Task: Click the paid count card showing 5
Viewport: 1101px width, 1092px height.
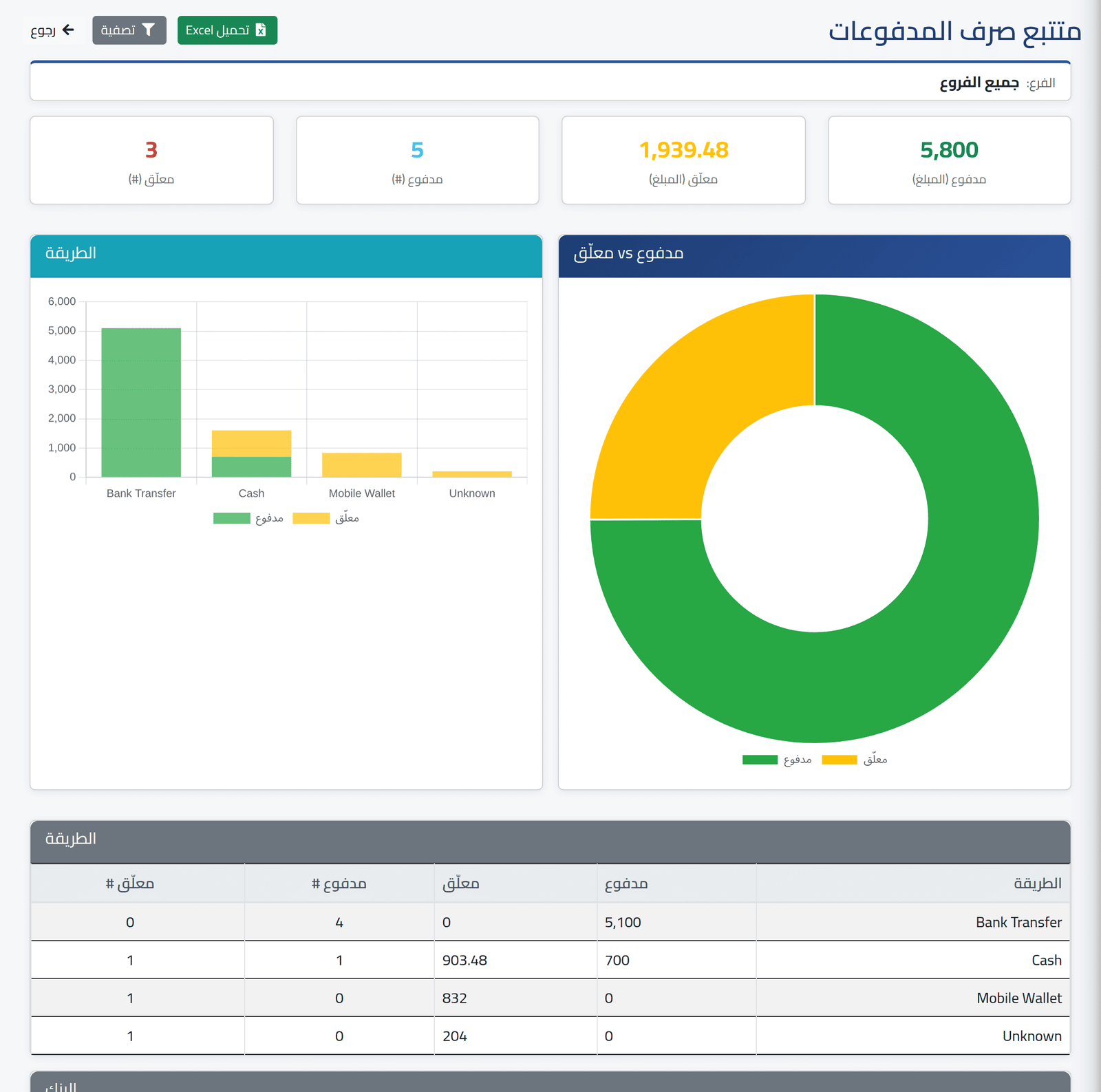Action: click(418, 160)
